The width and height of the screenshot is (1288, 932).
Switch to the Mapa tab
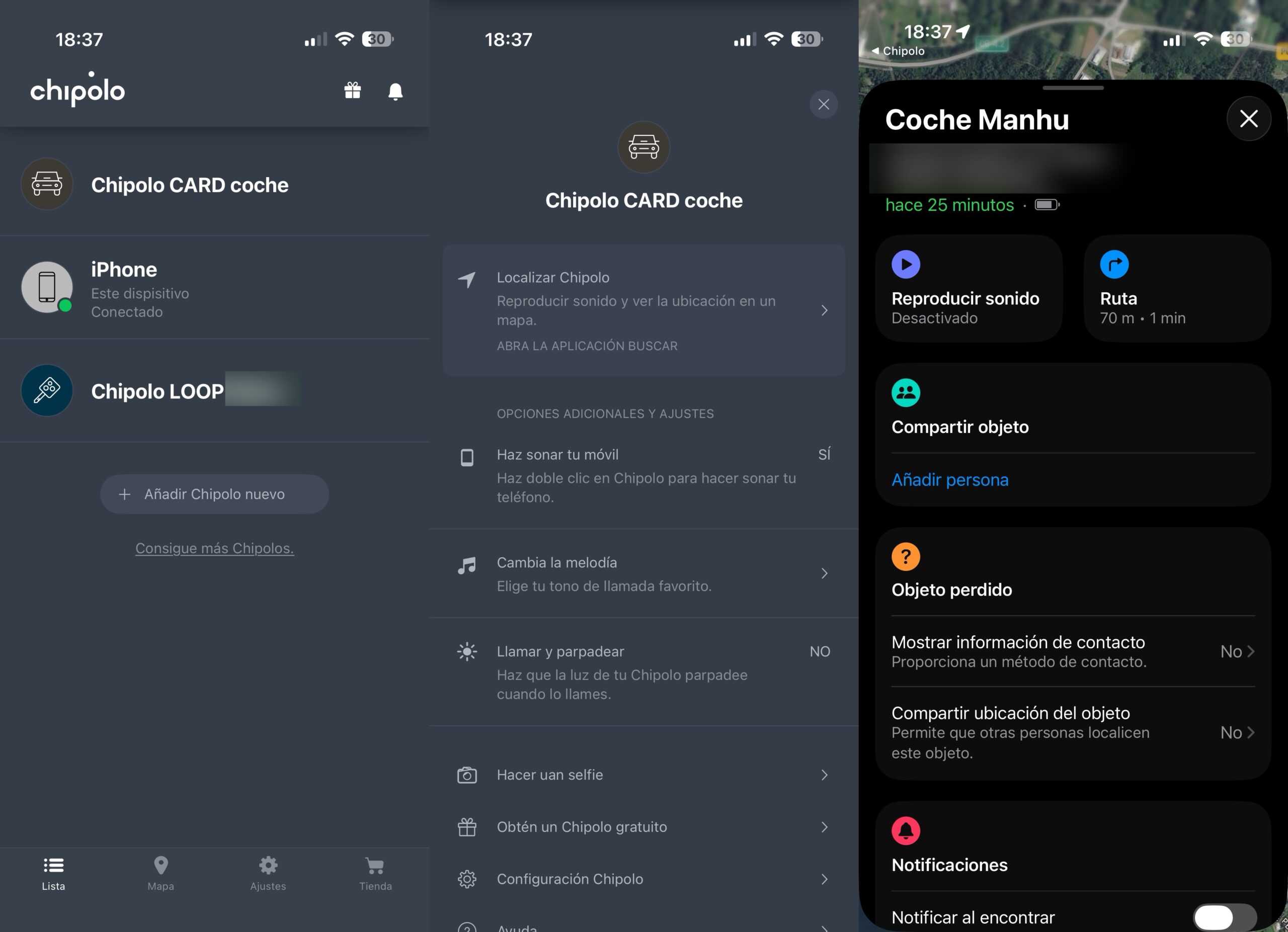coord(160,874)
